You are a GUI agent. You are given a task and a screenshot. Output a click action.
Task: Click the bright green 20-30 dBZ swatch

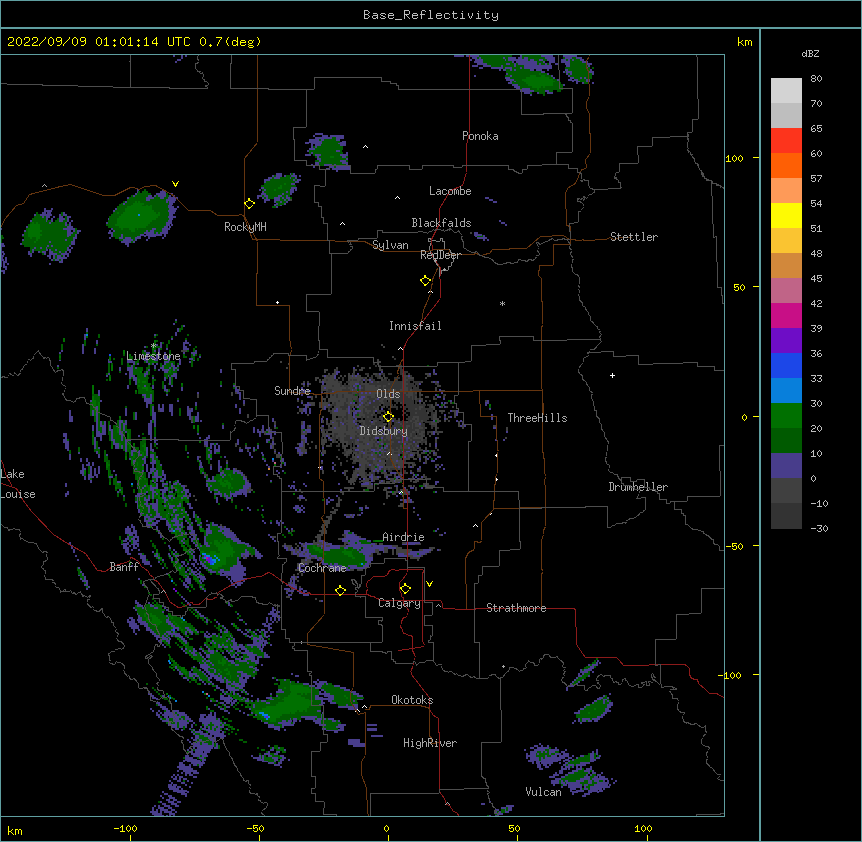786,416
